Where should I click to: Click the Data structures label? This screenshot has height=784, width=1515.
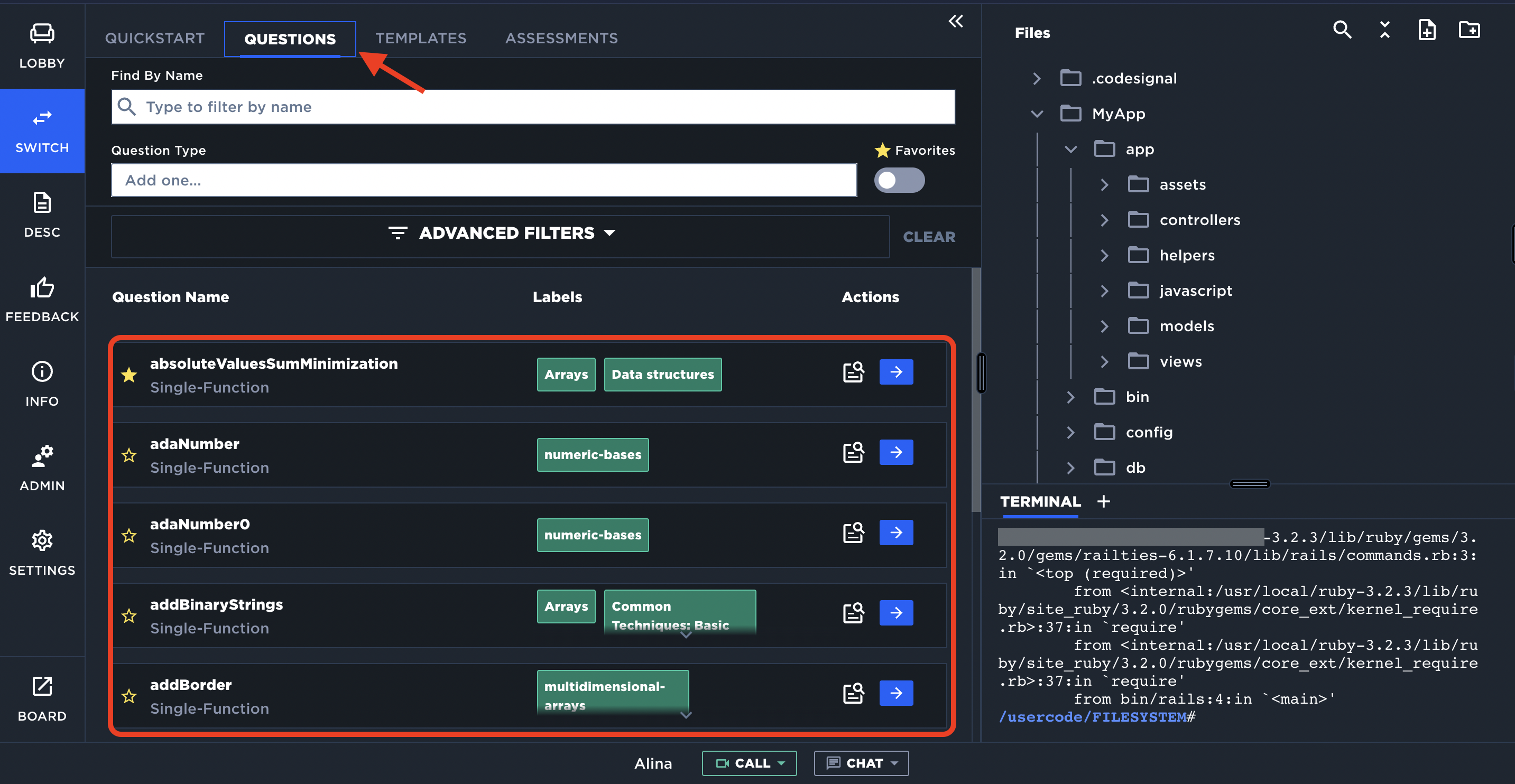[x=663, y=375]
